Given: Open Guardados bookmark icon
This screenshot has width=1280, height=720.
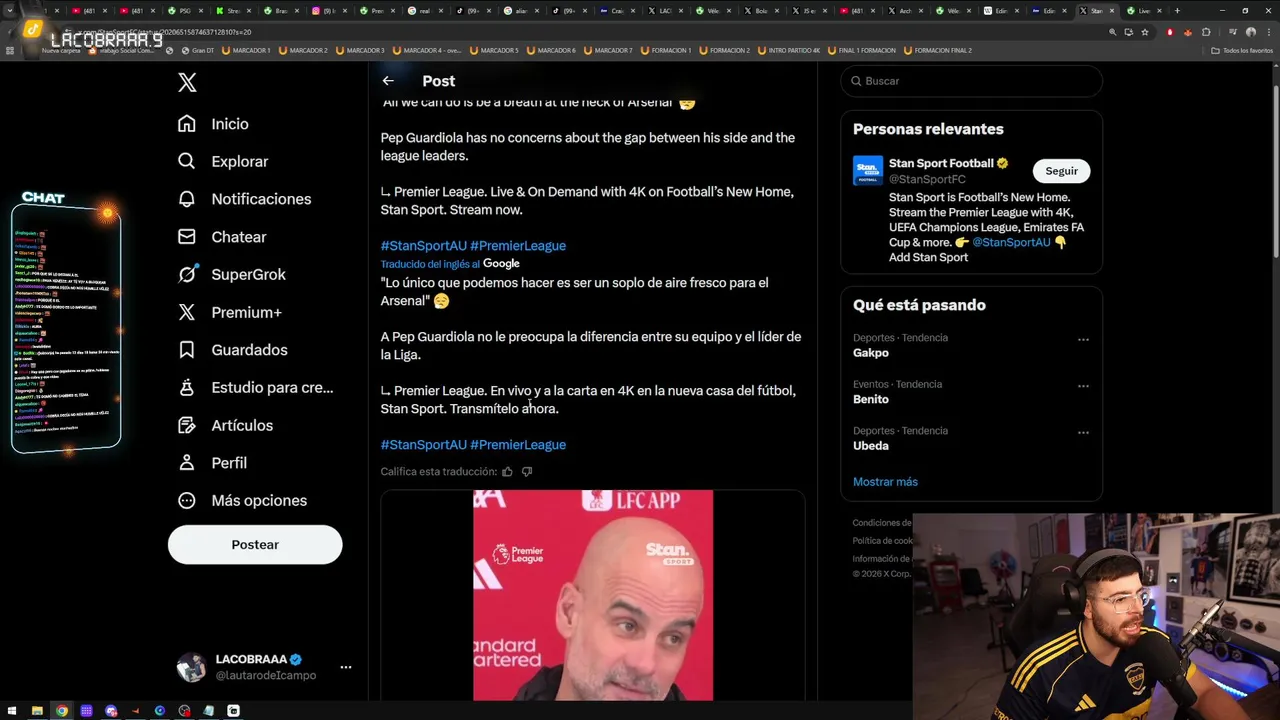Looking at the screenshot, I should pyautogui.click(x=187, y=350).
